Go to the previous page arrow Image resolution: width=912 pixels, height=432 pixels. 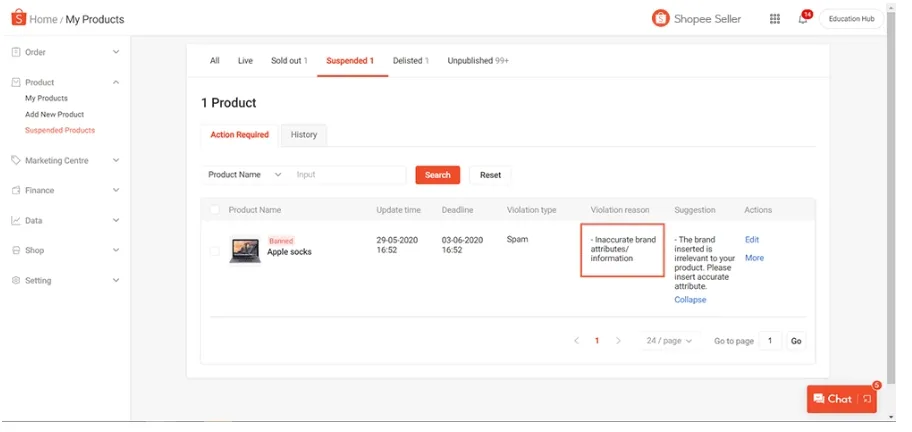click(576, 341)
